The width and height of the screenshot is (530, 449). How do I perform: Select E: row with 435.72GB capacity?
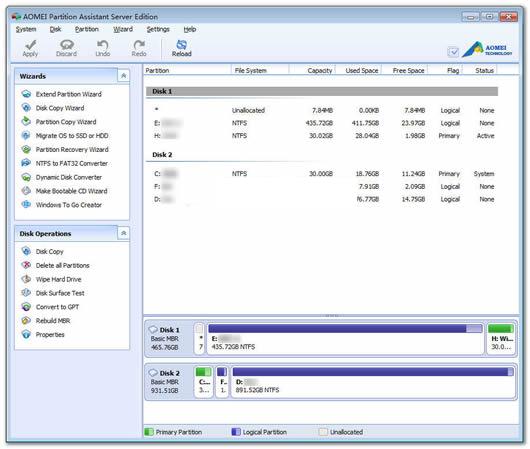[x=322, y=123]
